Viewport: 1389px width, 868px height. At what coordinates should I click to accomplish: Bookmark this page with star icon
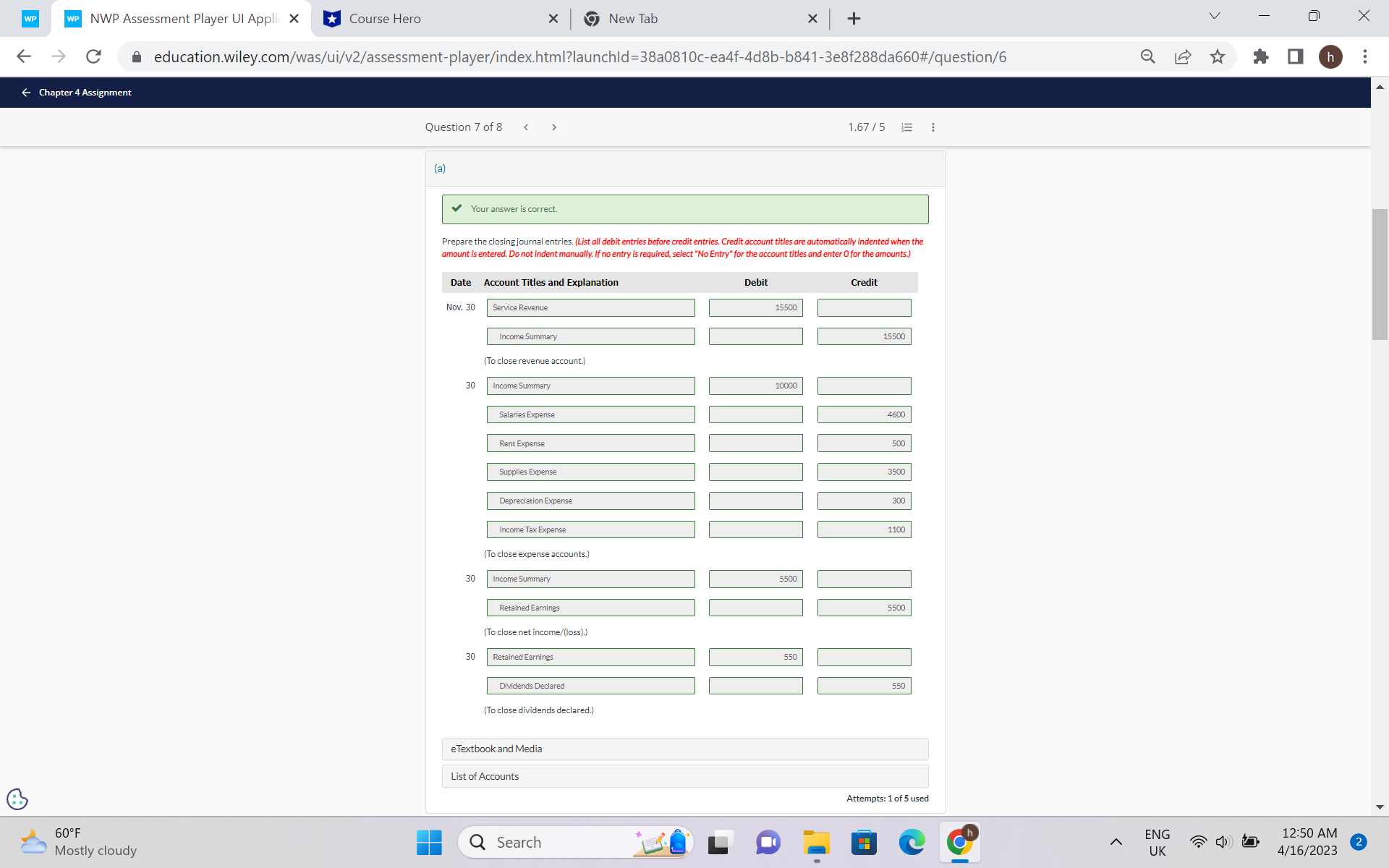click(1218, 56)
